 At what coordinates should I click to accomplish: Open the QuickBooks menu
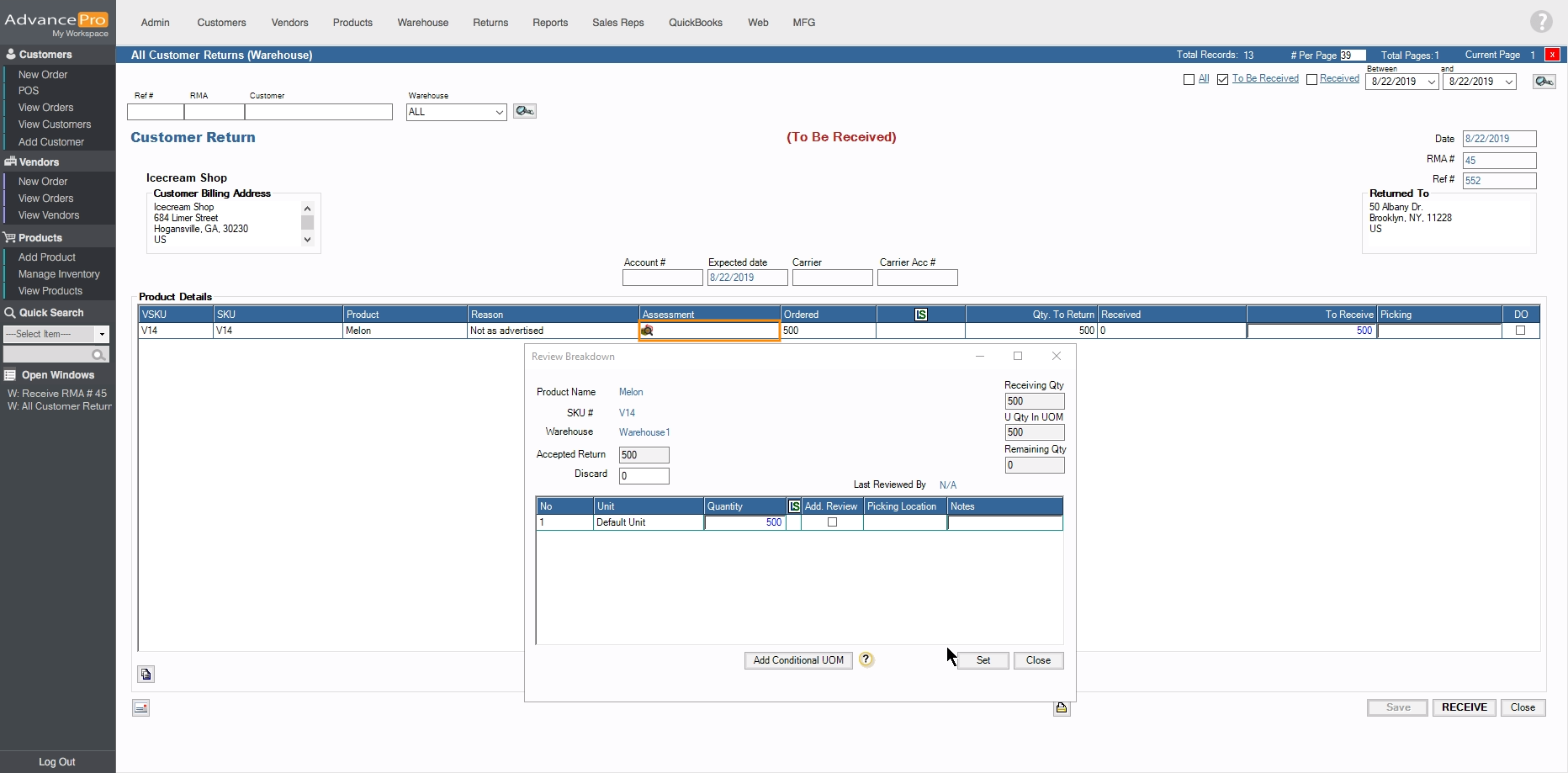tap(695, 23)
